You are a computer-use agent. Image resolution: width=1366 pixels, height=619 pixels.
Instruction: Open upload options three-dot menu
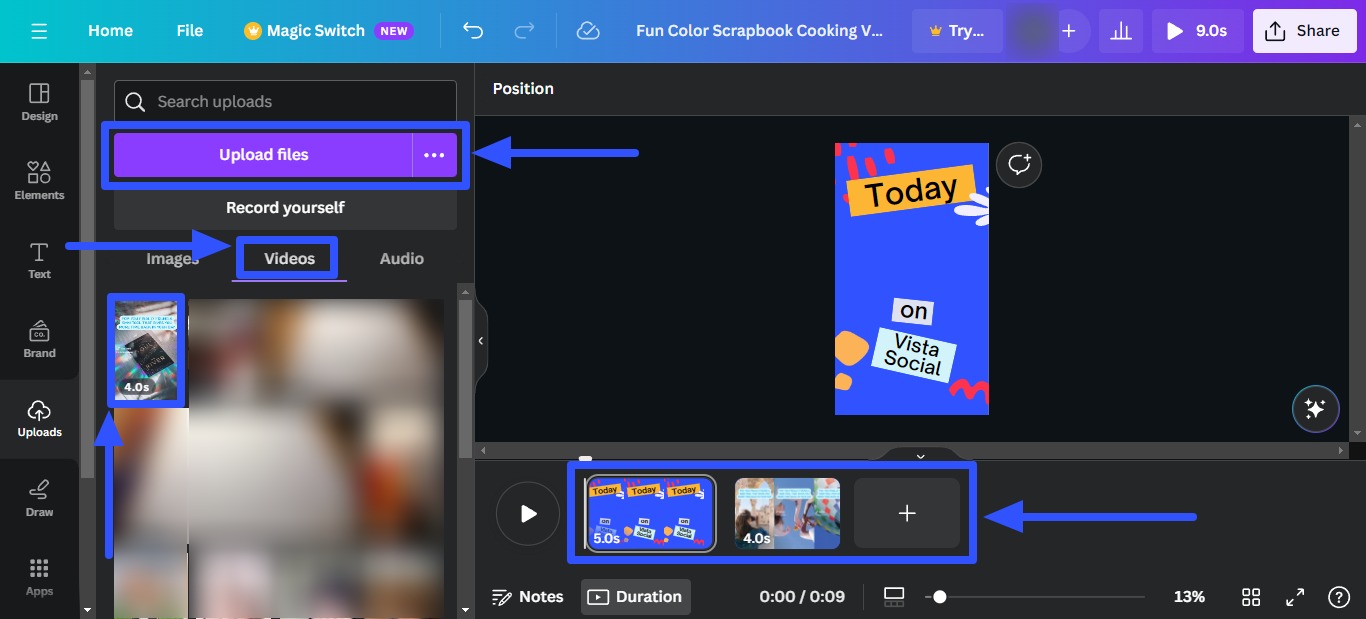(434, 155)
